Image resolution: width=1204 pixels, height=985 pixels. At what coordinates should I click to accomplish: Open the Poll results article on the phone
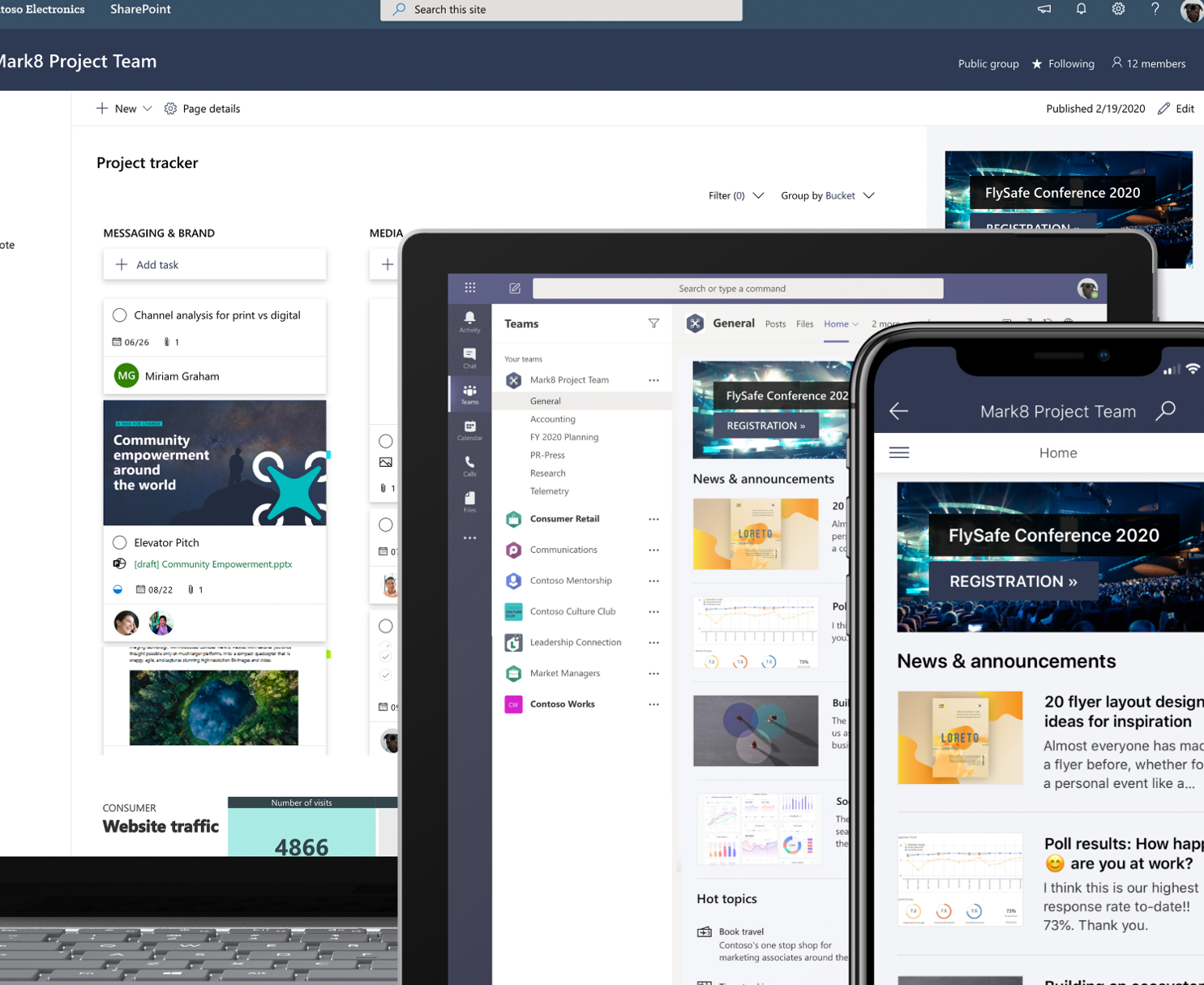click(1124, 853)
